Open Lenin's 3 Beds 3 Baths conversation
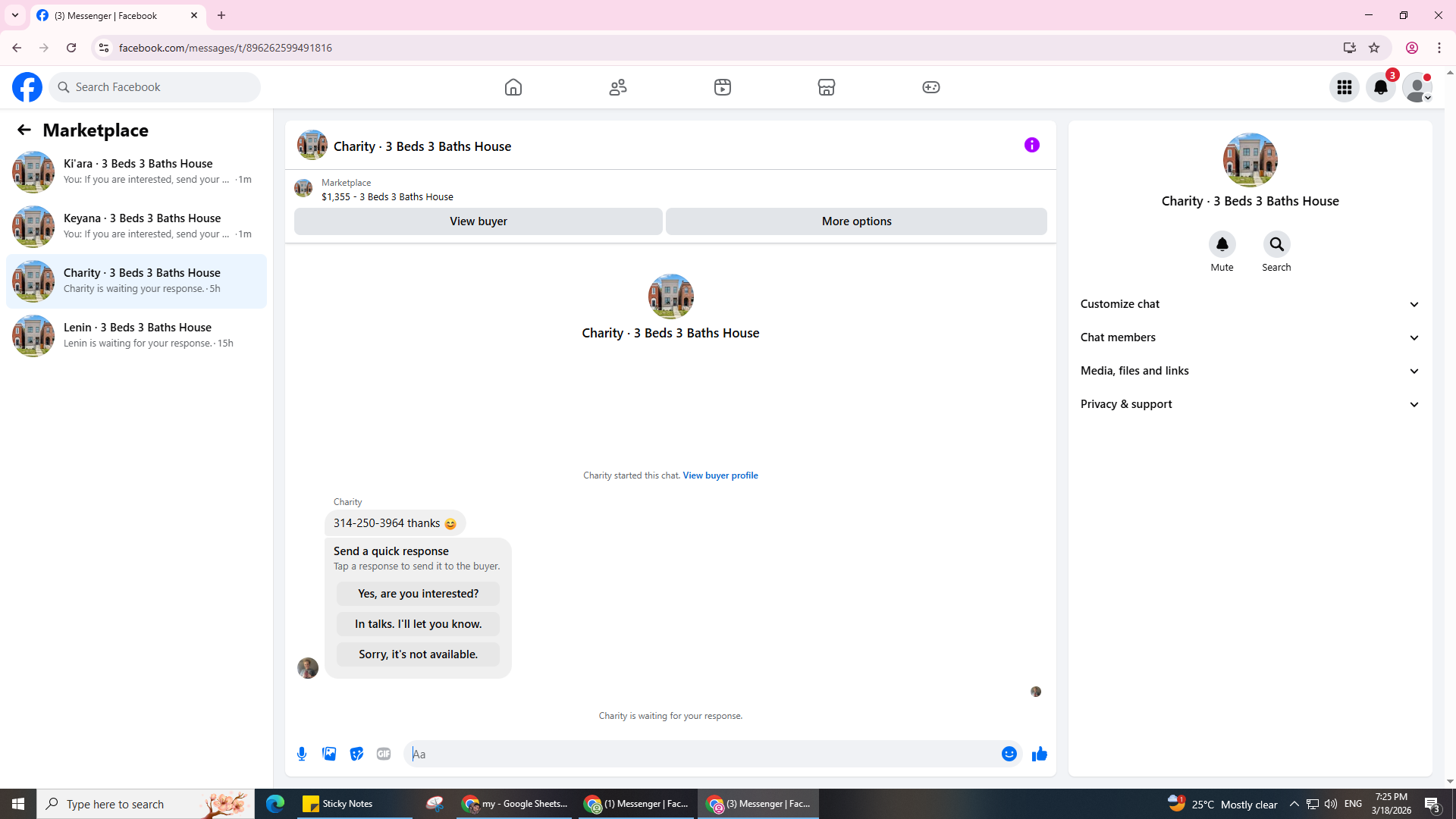 click(x=136, y=335)
